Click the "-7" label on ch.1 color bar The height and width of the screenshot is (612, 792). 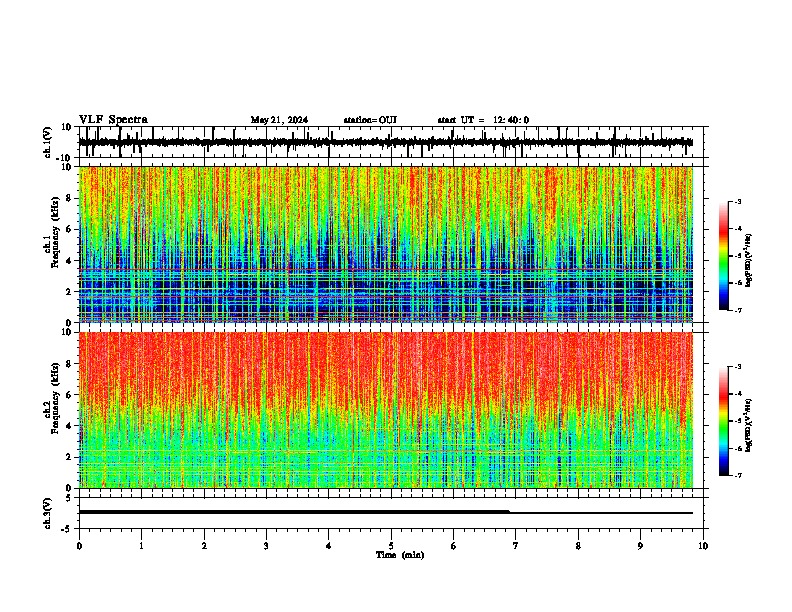click(x=738, y=310)
